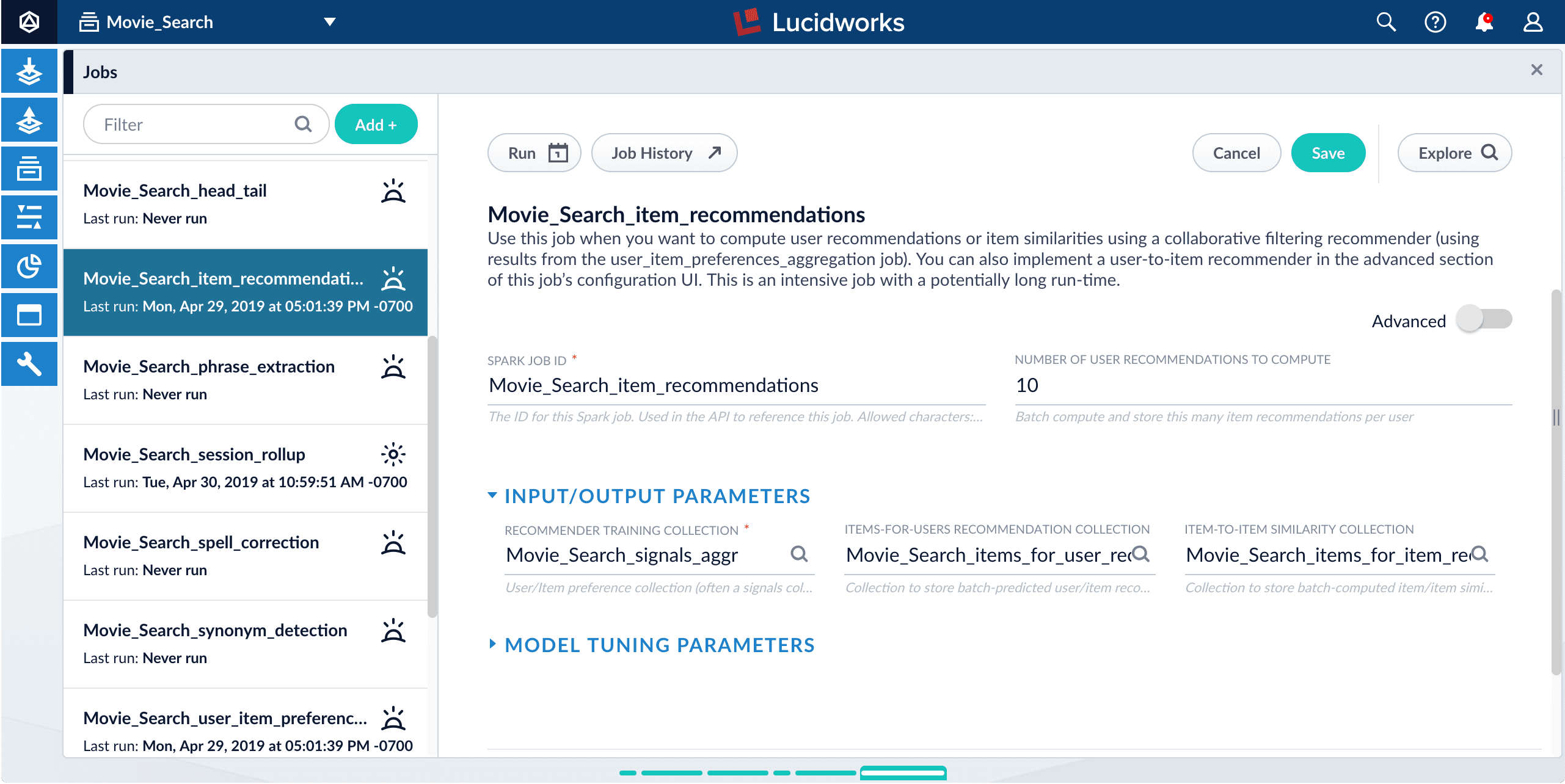The height and width of the screenshot is (784, 1565).
Task: Click schedule icon for Movie_Search_phrase_extraction
Action: coord(393,367)
